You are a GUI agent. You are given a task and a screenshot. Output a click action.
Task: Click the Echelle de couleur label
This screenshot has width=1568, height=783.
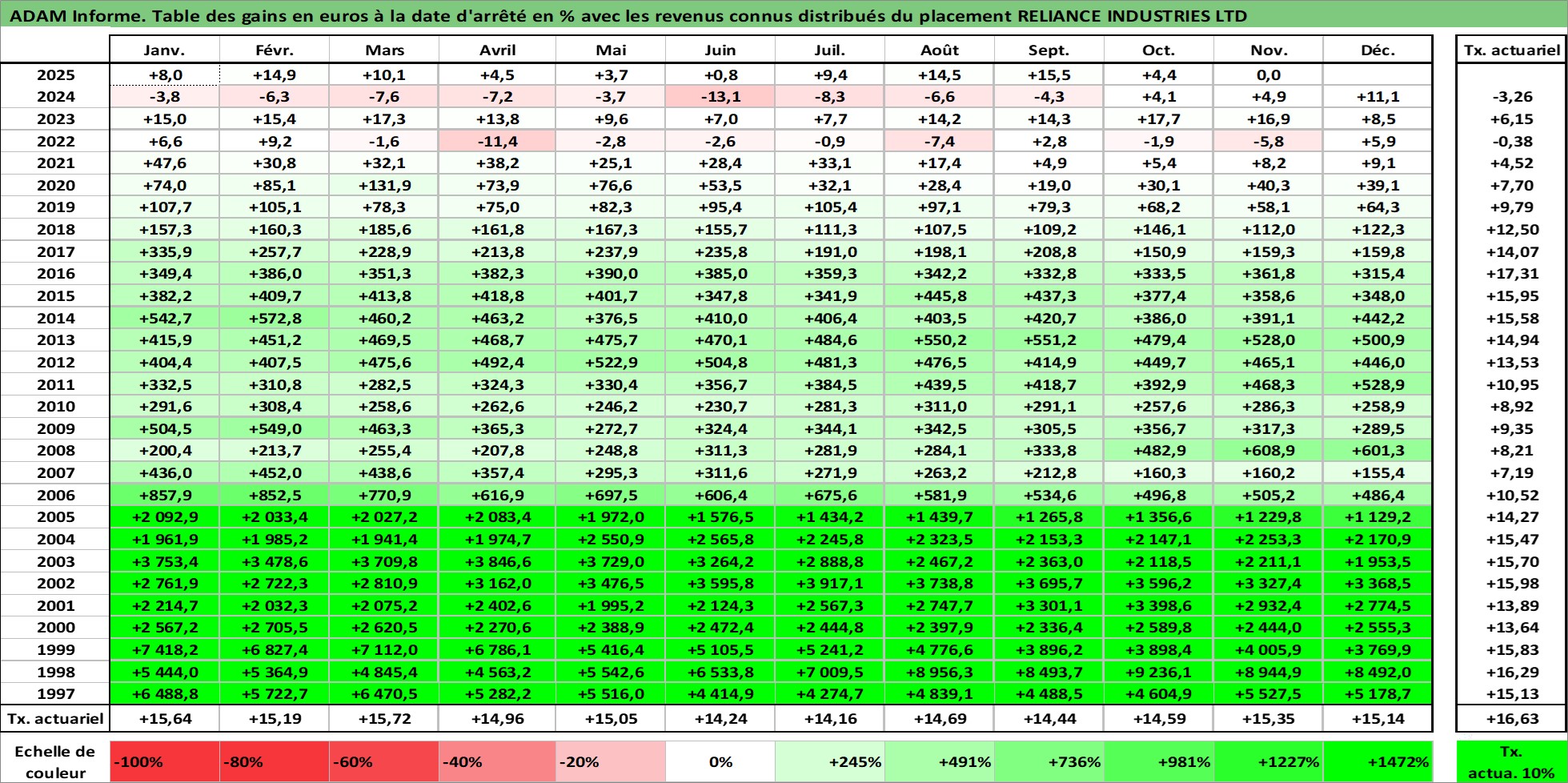55,762
